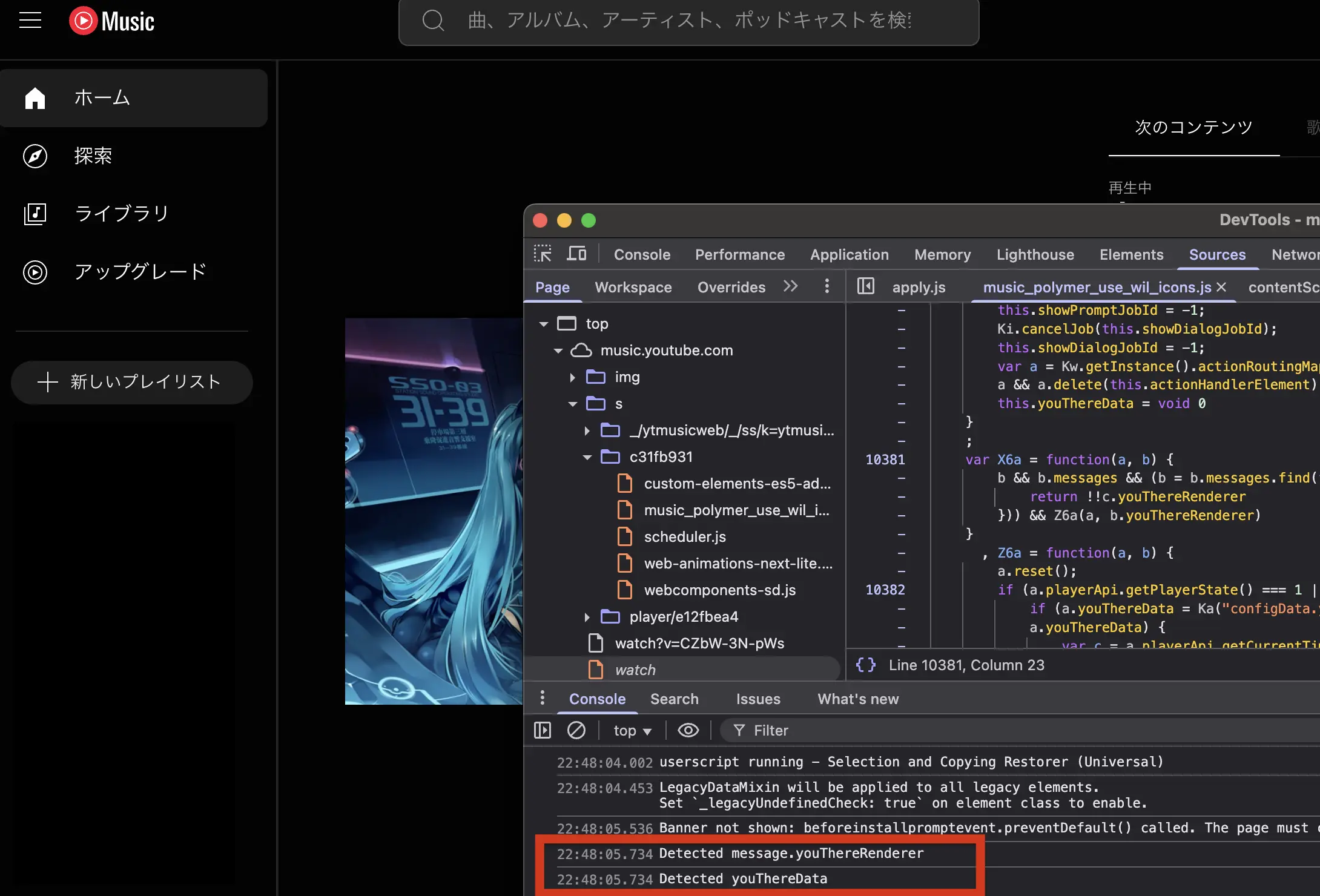Click the pretty-print braces icon
This screenshot has width=1320, height=896.
point(866,665)
